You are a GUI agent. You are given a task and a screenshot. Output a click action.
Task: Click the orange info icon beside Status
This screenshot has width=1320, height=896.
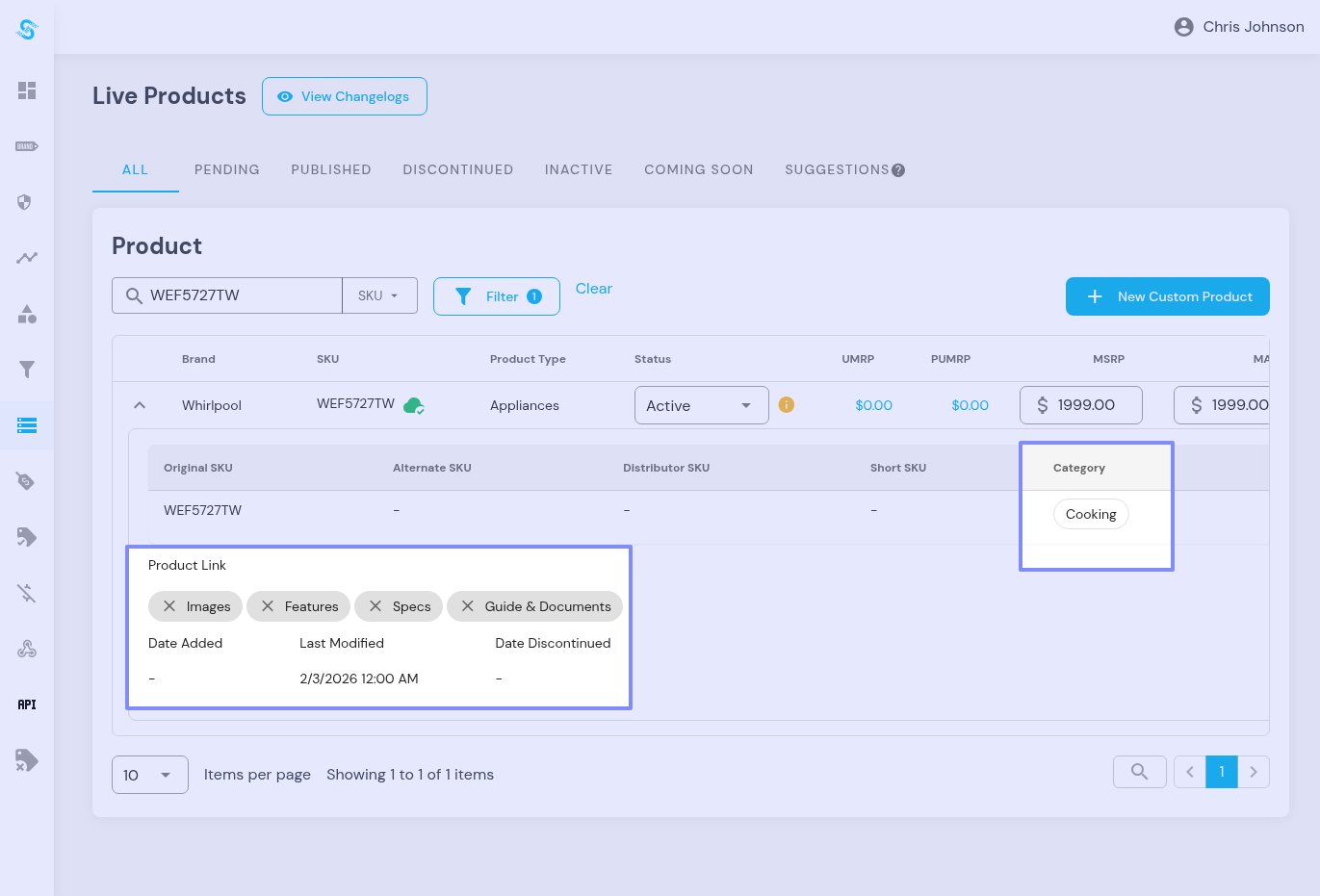[x=787, y=405]
